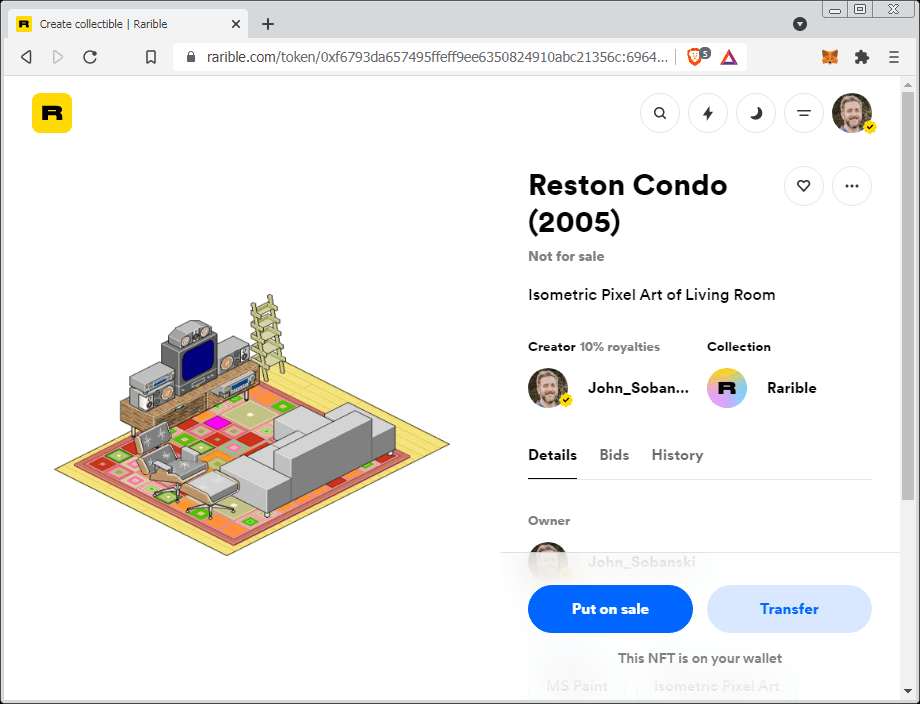
Task: Switch to the Bids tab
Action: pos(614,455)
